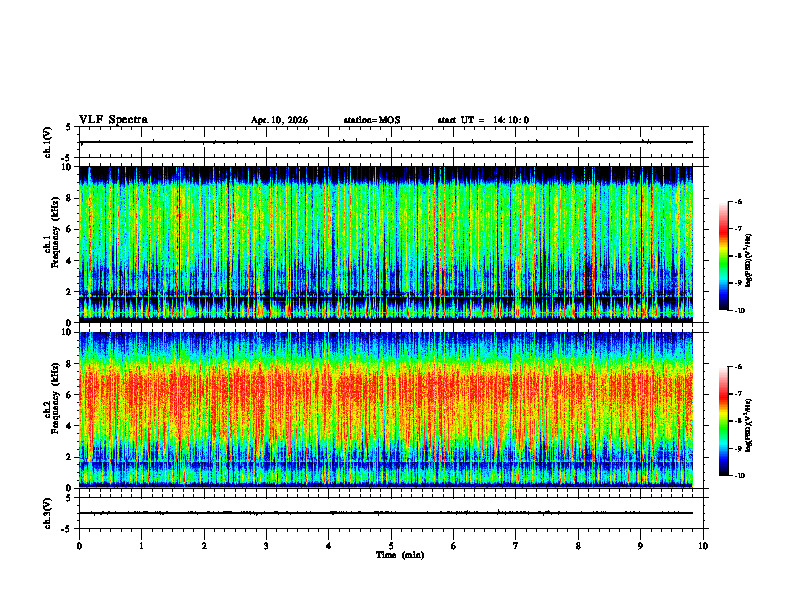Click the time axis tick label '10'

click(x=703, y=546)
